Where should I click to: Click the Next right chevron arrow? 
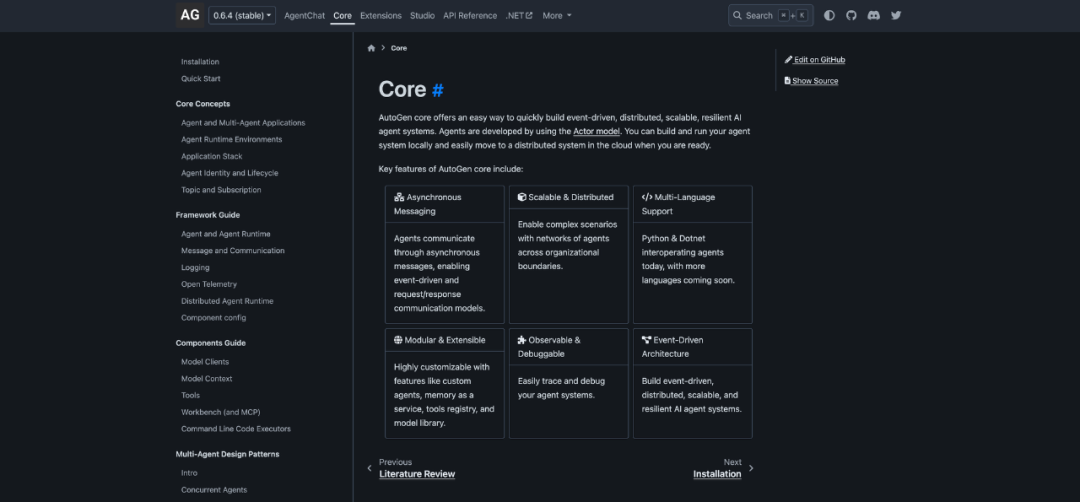pyautogui.click(x=751, y=468)
